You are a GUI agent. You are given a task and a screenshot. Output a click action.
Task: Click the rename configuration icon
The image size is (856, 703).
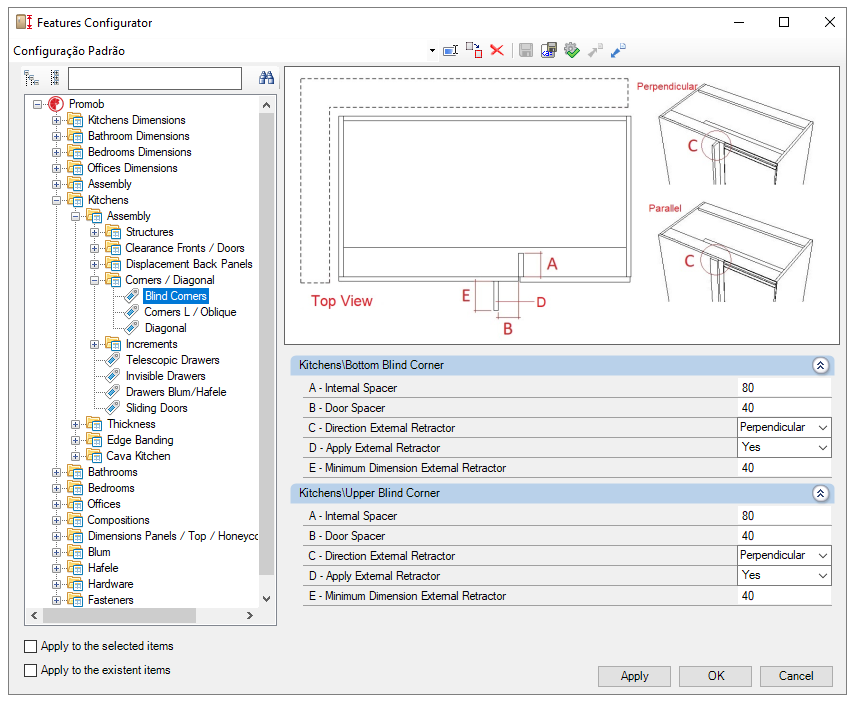click(450, 51)
